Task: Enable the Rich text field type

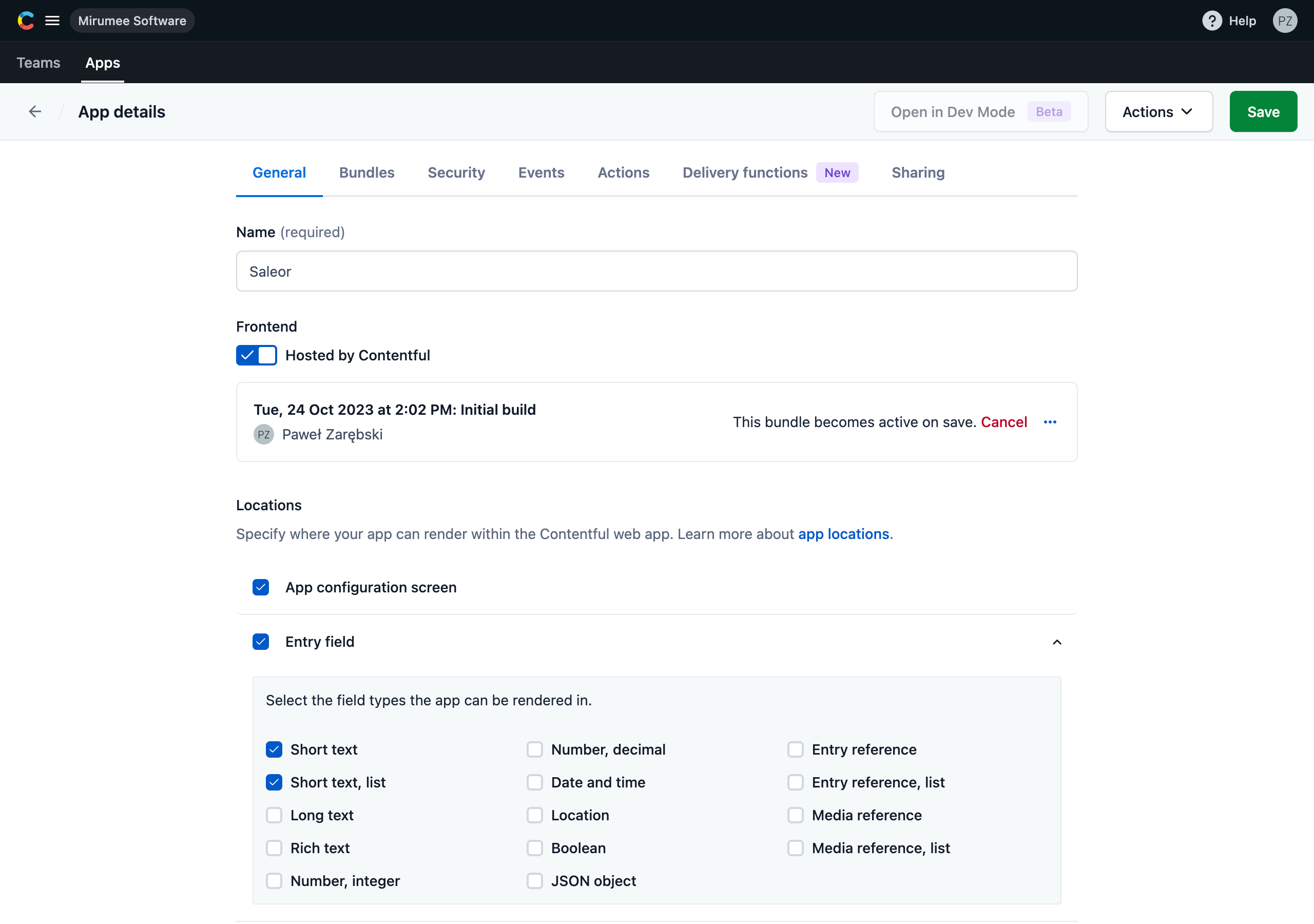Action: pos(274,848)
